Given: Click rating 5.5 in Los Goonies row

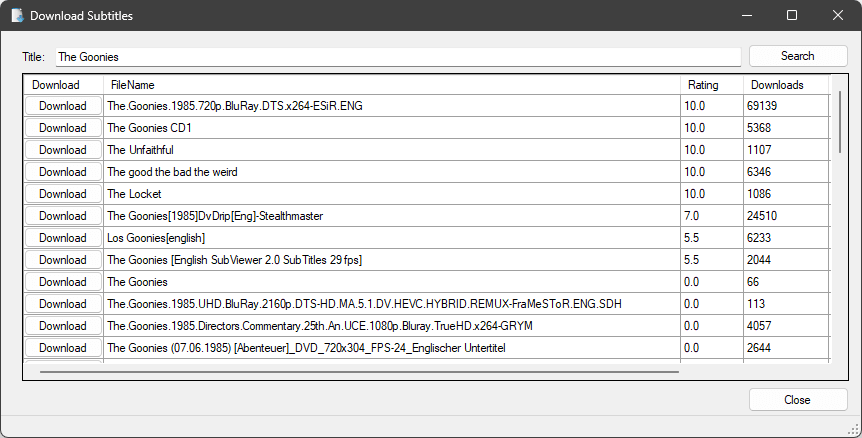Looking at the screenshot, I should click(692, 238).
